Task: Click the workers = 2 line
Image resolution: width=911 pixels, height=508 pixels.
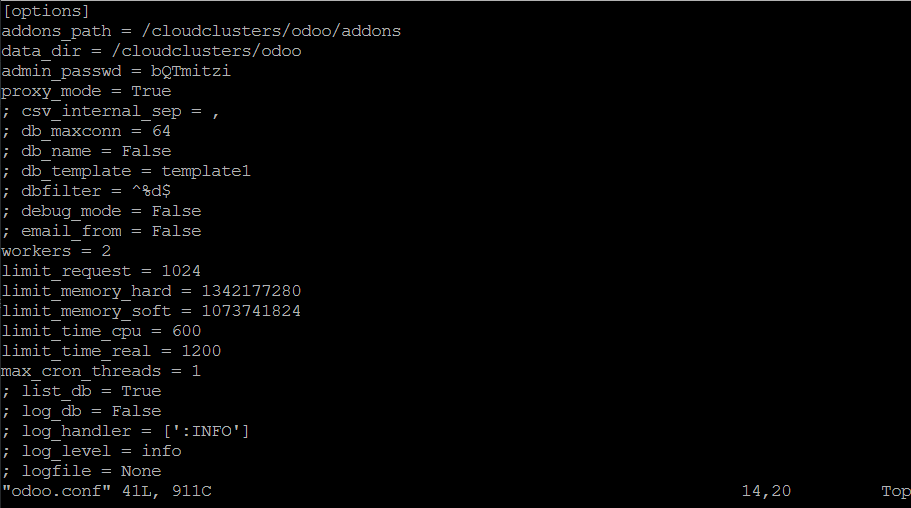Action: click(56, 251)
